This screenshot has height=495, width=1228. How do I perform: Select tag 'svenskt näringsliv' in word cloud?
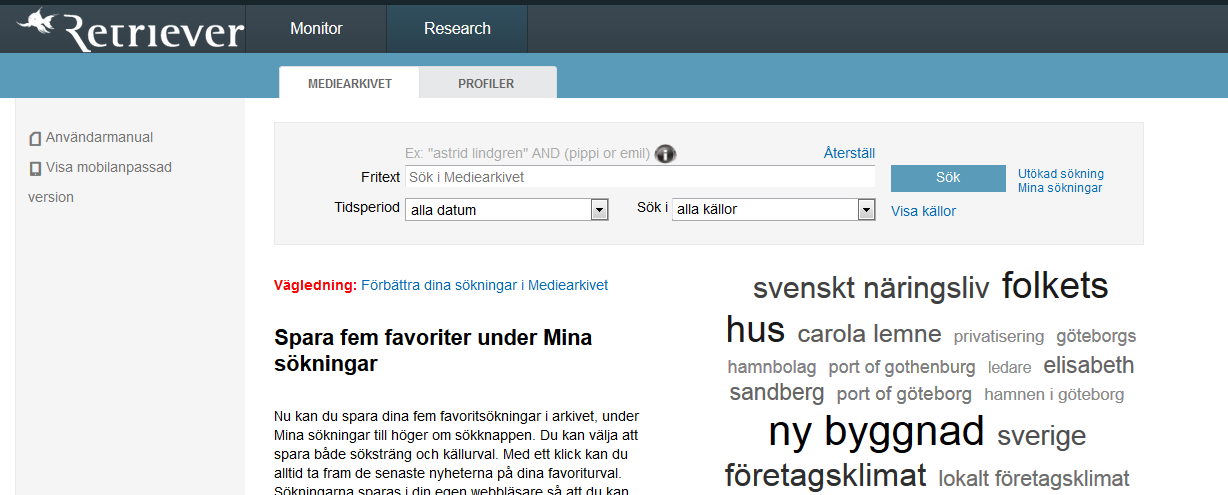pyautogui.click(x=871, y=289)
